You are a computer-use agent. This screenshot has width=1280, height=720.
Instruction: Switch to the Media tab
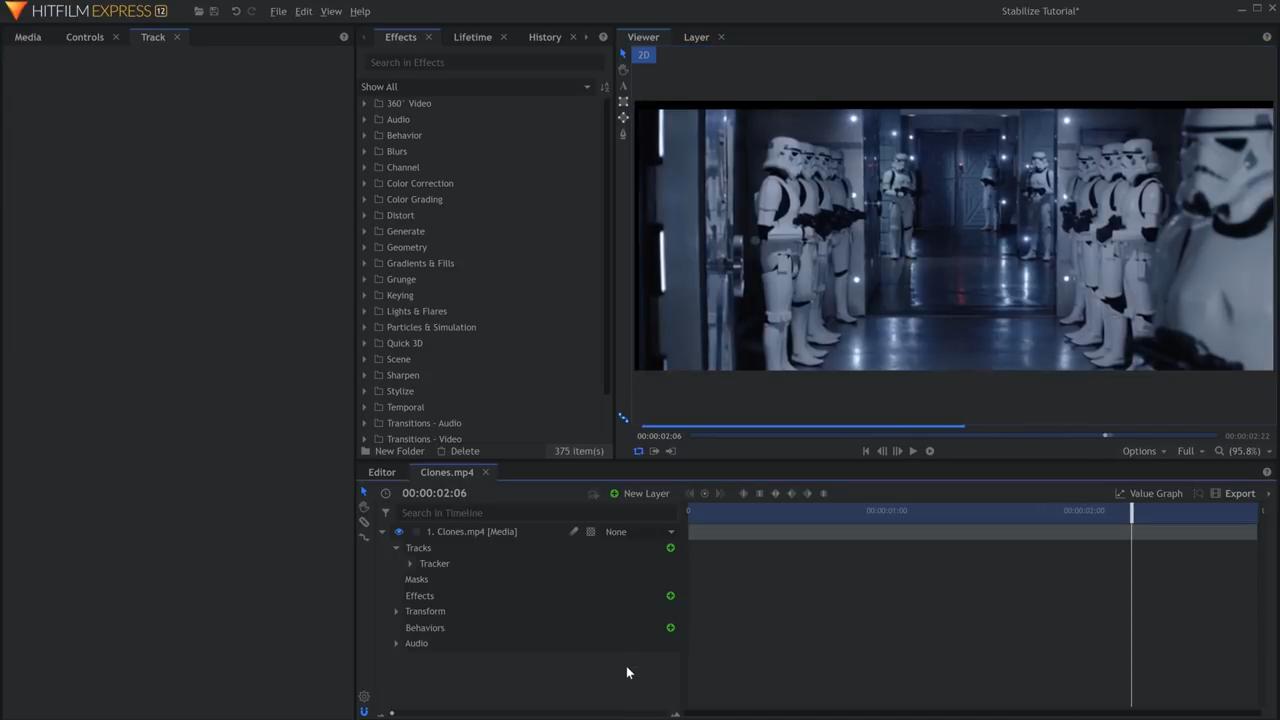[28, 37]
